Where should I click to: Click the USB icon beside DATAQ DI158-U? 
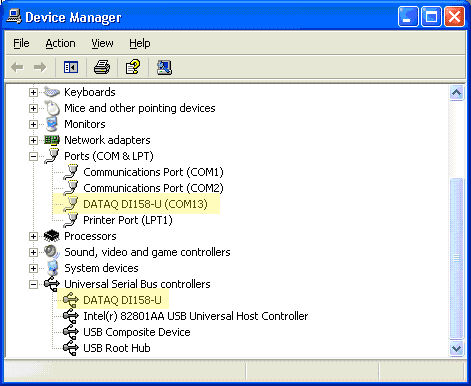pos(71,300)
